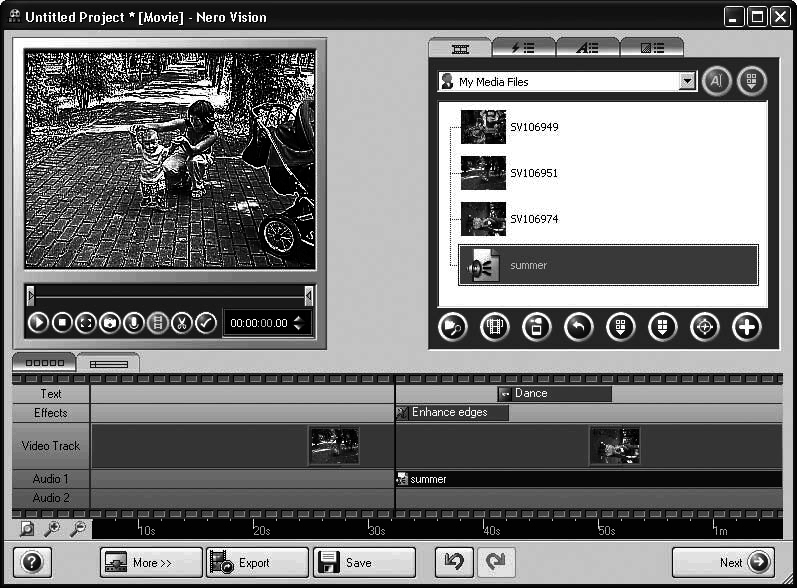Click the plus add icon in the media panel
This screenshot has height=588, width=797.
[x=746, y=327]
